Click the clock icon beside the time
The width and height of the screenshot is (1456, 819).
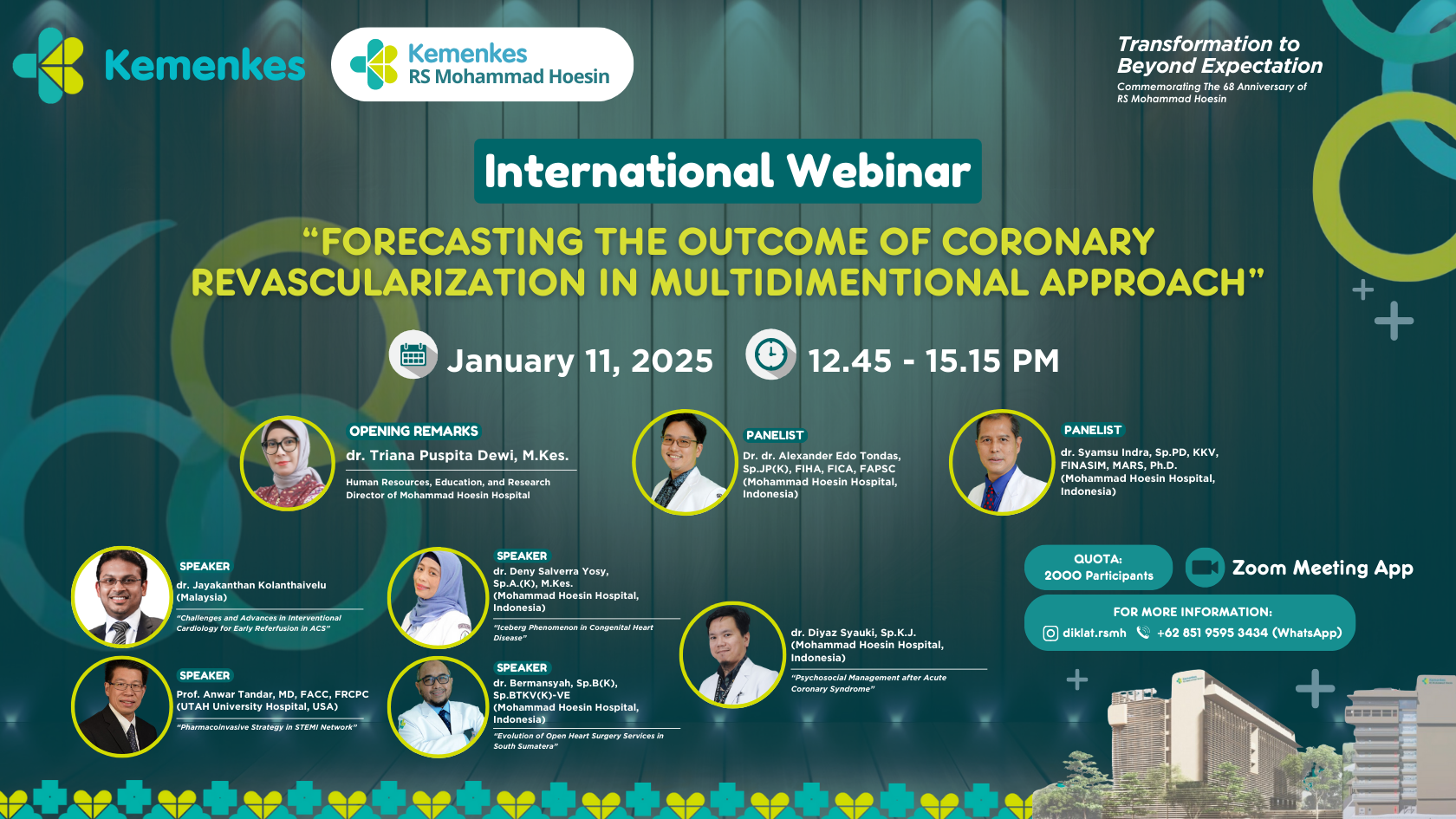point(770,354)
